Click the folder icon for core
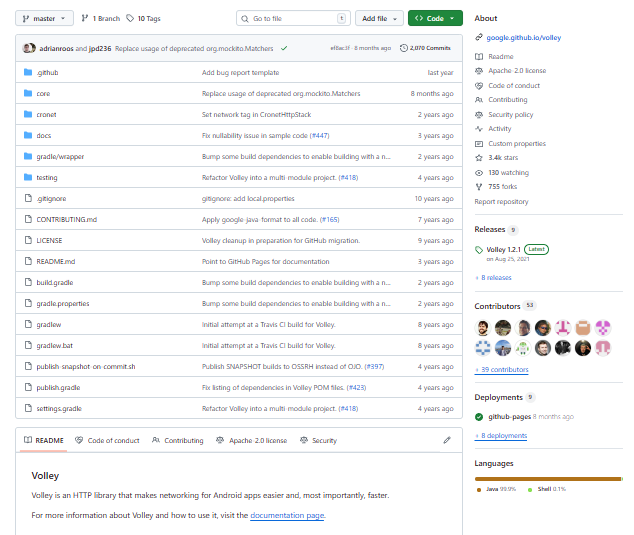This screenshot has width=634, height=535. coord(28,93)
